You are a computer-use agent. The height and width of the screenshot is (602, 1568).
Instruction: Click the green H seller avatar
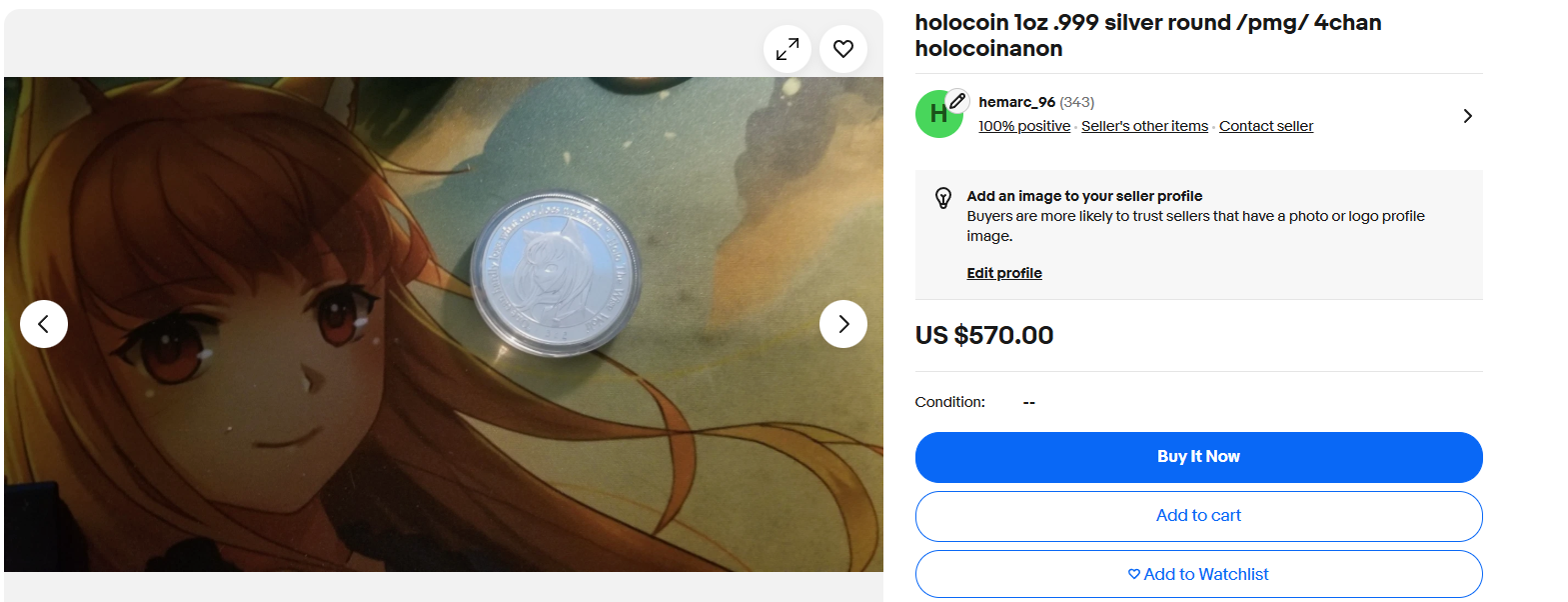coord(937,115)
